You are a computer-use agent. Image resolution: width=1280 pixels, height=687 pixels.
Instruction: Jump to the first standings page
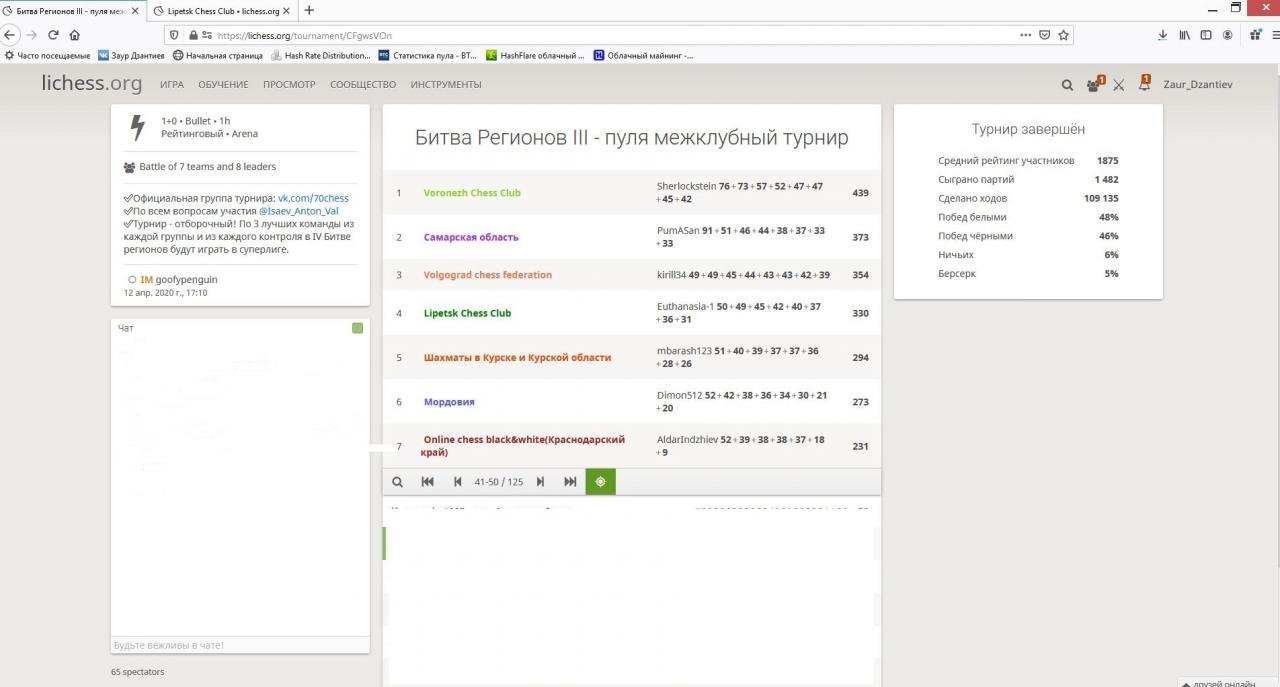click(x=427, y=482)
